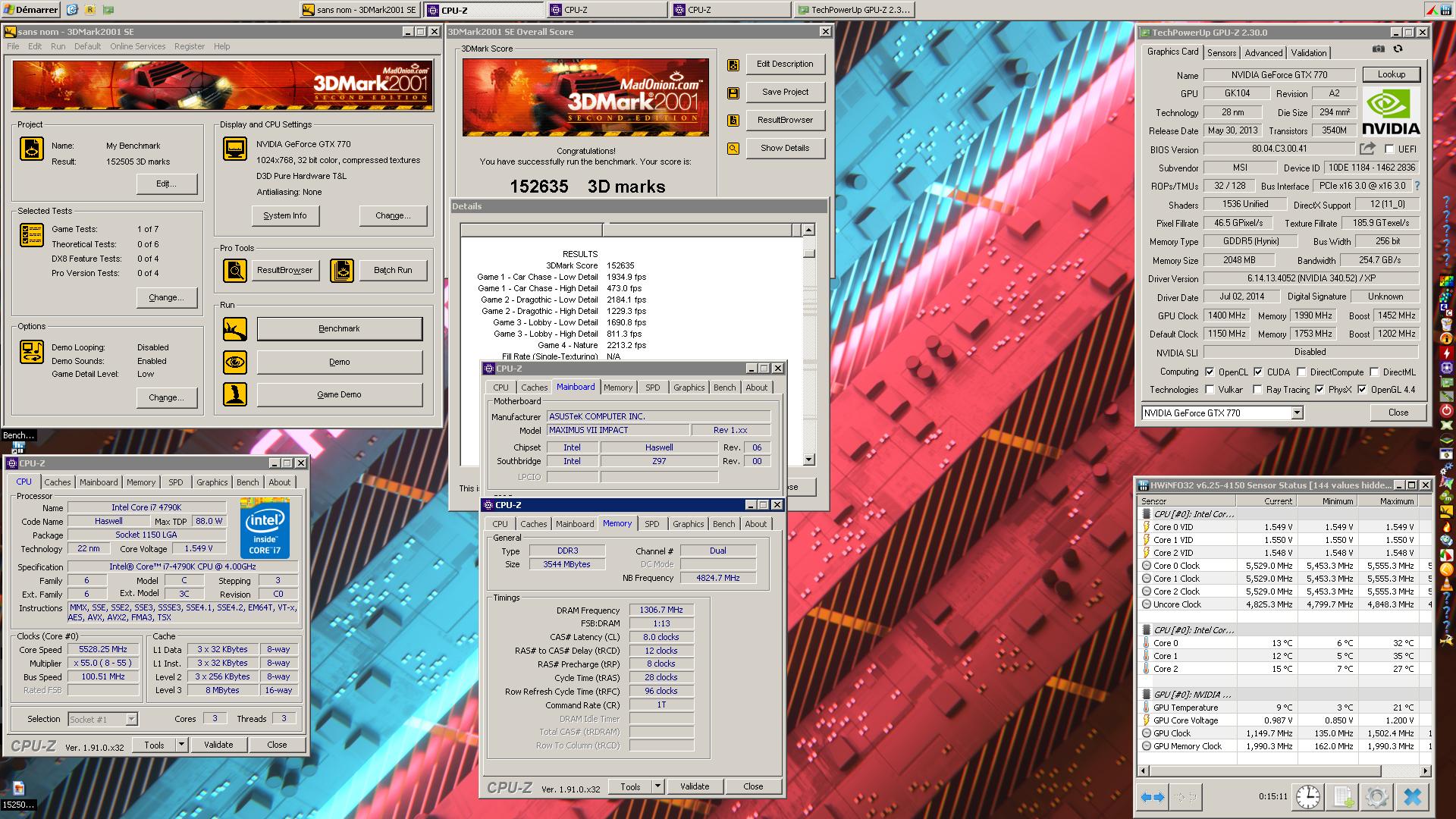Click the Save Project floppy icon
This screenshot has width=1456, height=819.
pyautogui.click(x=733, y=93)
